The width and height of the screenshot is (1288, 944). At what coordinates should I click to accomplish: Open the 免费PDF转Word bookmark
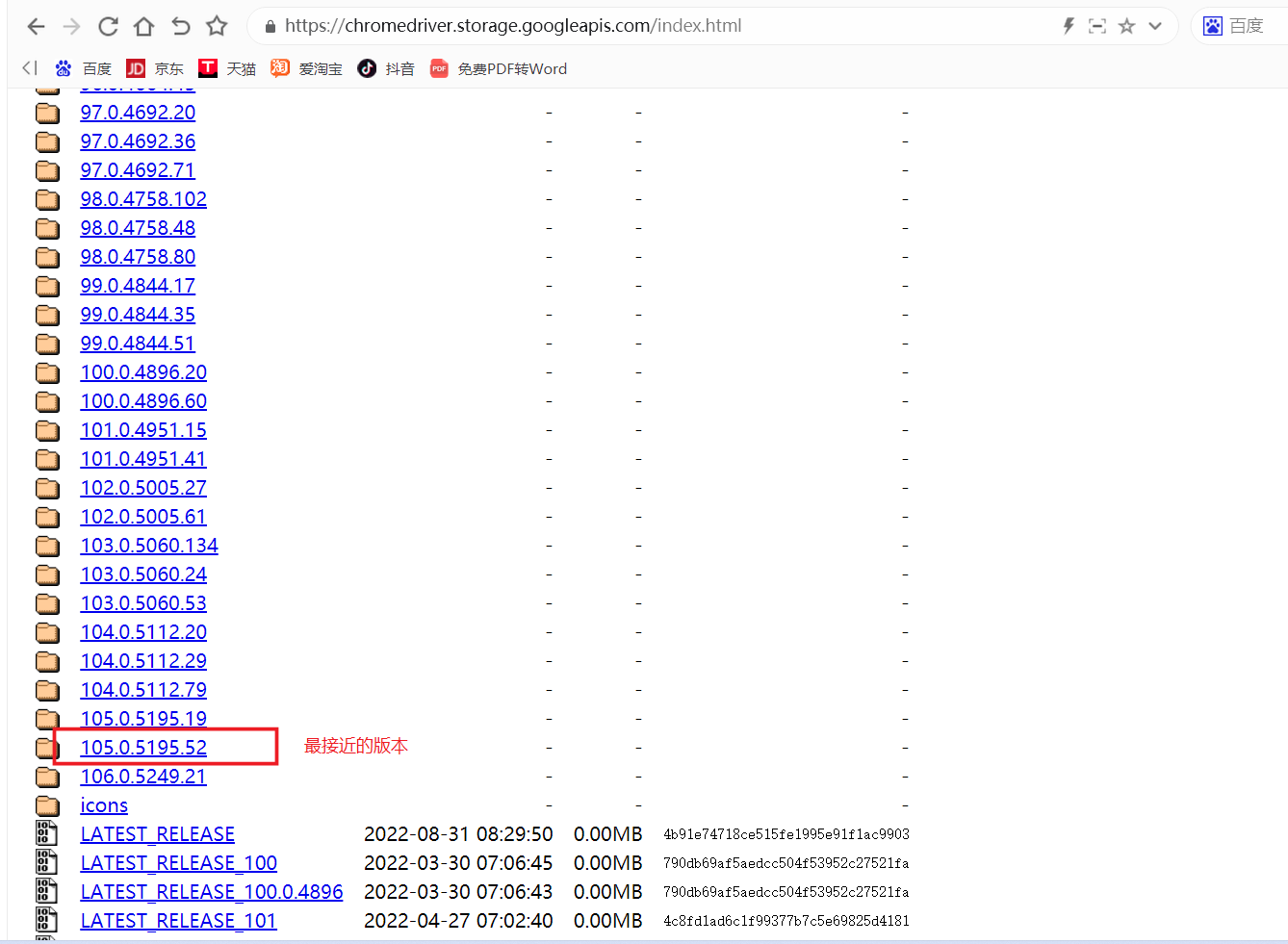coord(499,68)
